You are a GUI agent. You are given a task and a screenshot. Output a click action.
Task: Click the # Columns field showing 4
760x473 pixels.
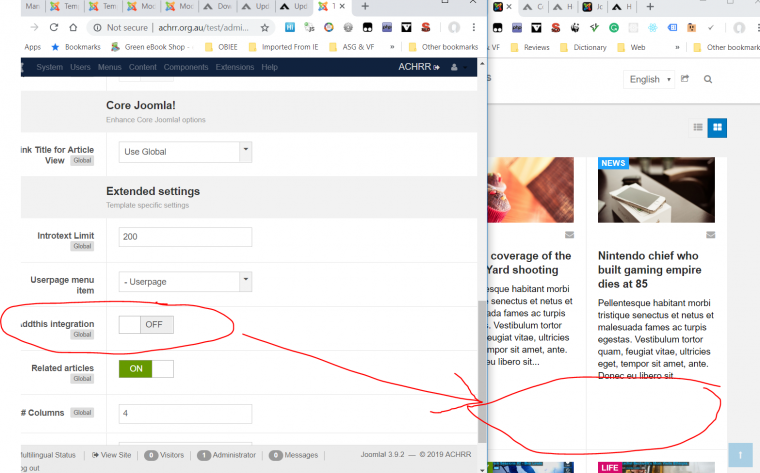pos(185,413)
